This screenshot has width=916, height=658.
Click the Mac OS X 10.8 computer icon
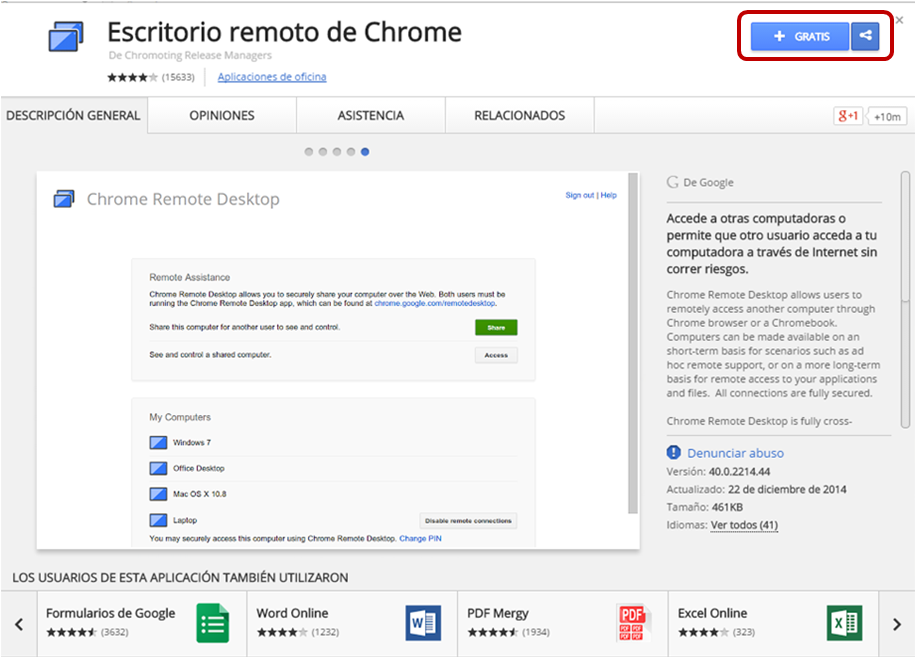[x=158, y=494]
